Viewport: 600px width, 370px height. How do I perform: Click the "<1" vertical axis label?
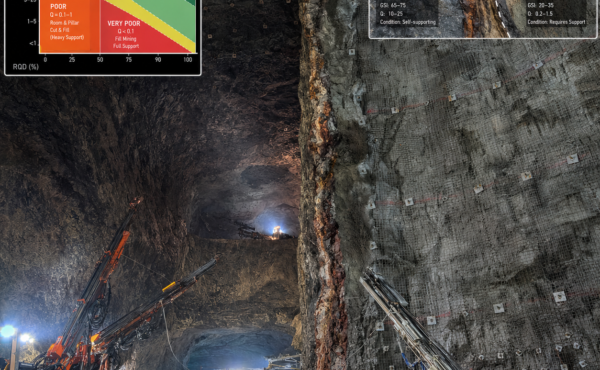click(33, 43)
